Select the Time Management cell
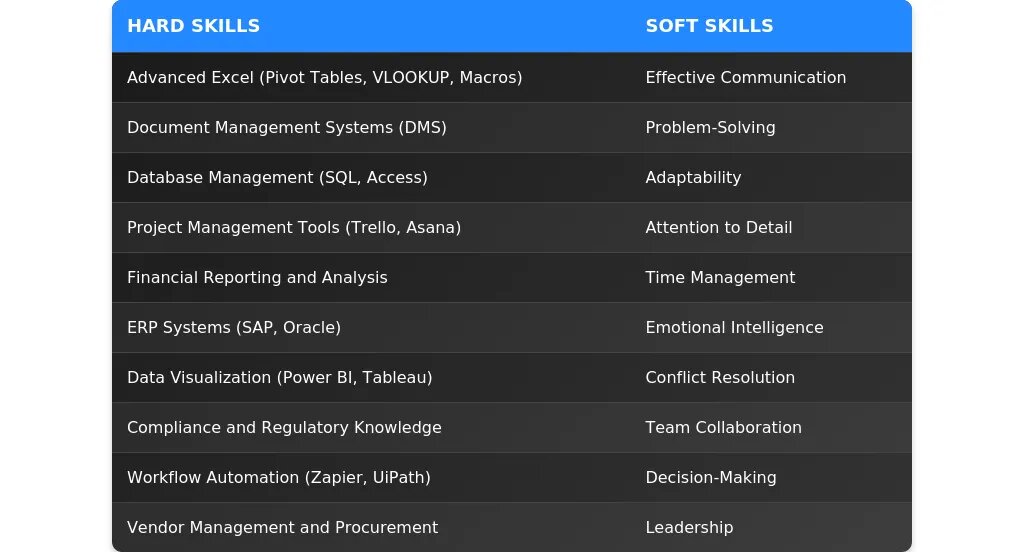 point(720,277)
